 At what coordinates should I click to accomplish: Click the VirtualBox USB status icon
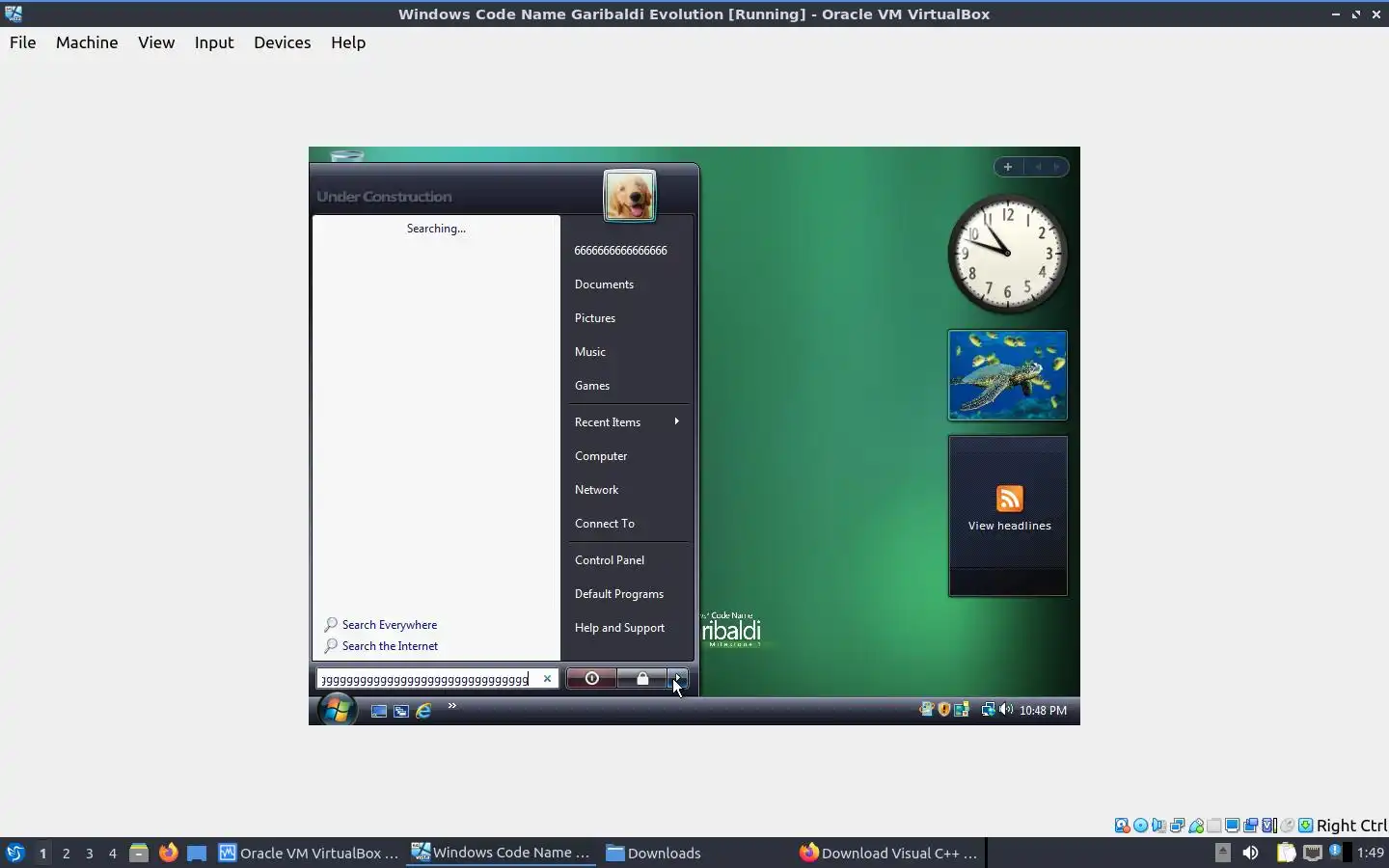coord(1196,826)
